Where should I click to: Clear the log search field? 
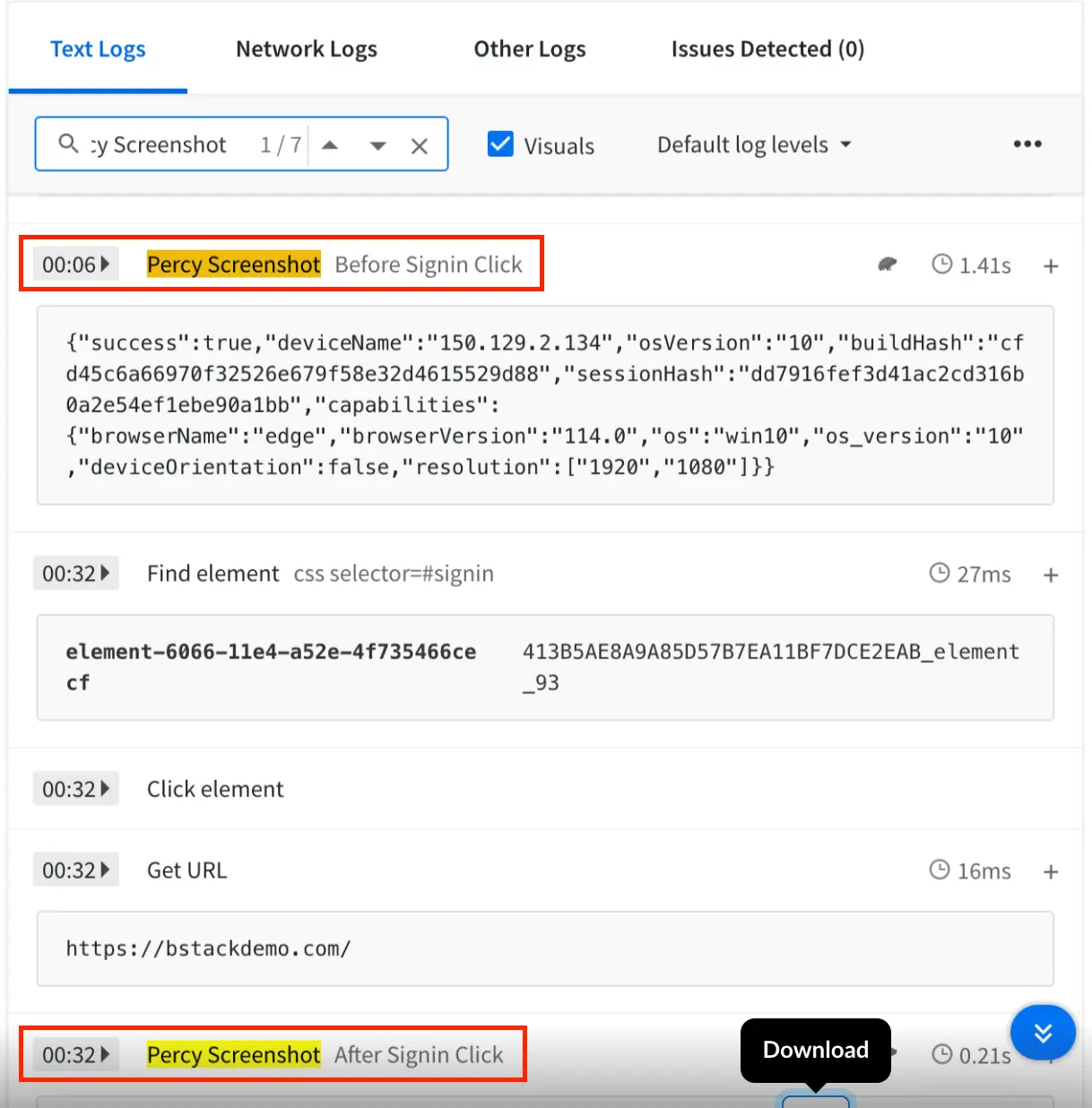[x=419, y=146]
